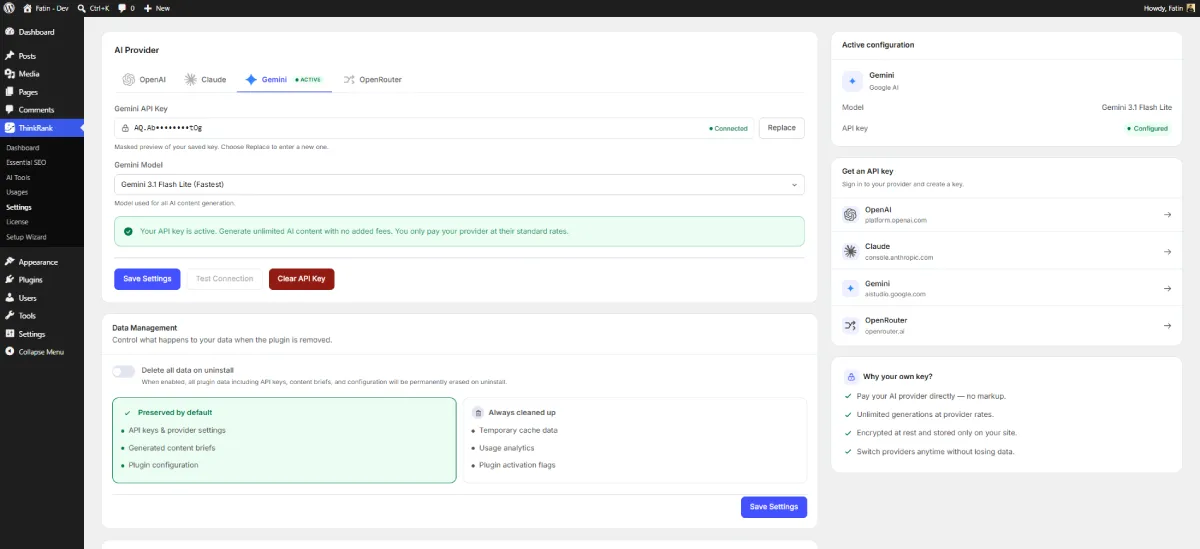Open the OpenAI arrow in Get an API key
Viewport: 1200px width, 549px height.
tap(1167, 214)
